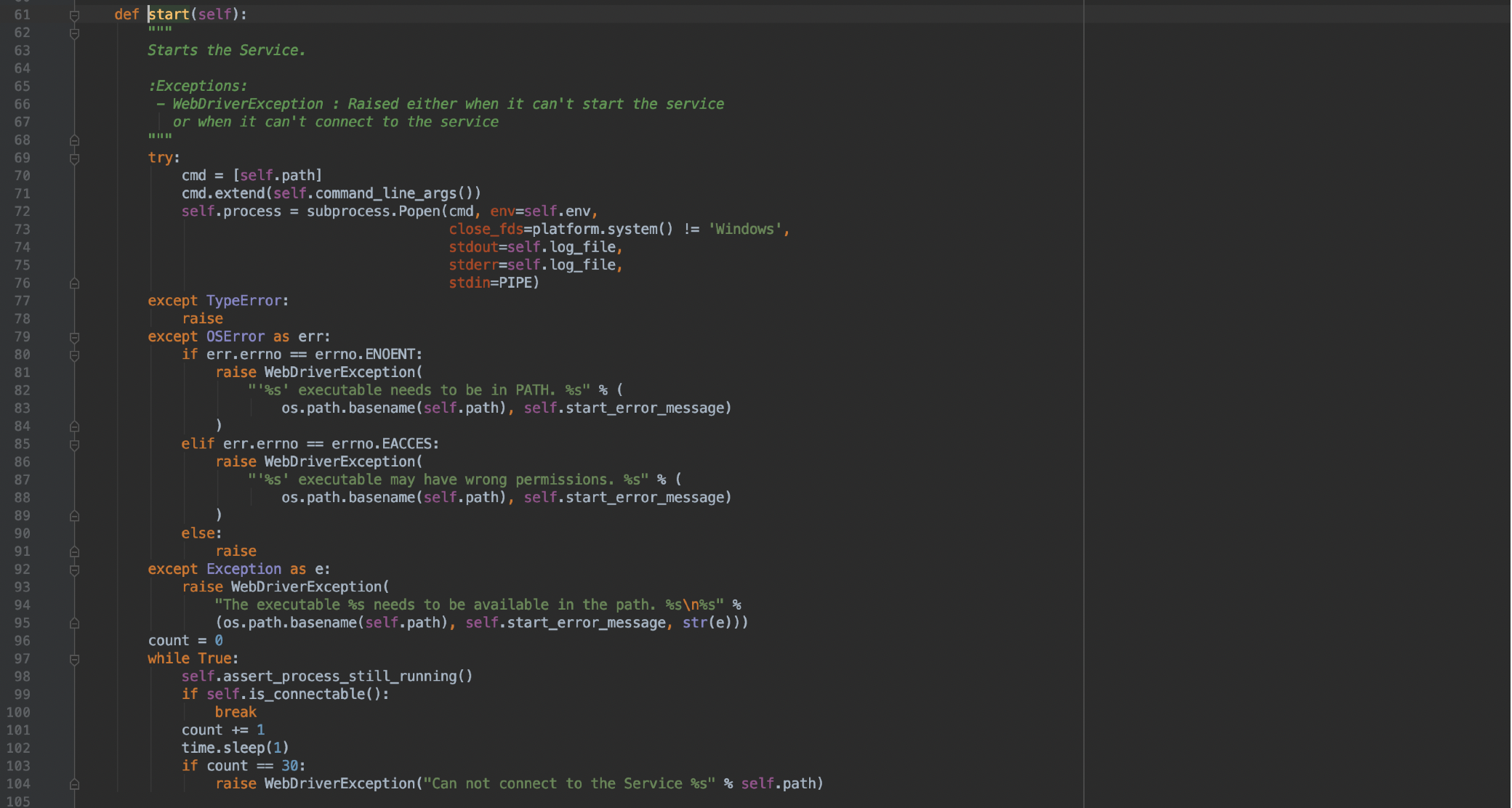Click the 'break' keyword
This screenshot has width=1512, height=808.
(236, 712)
